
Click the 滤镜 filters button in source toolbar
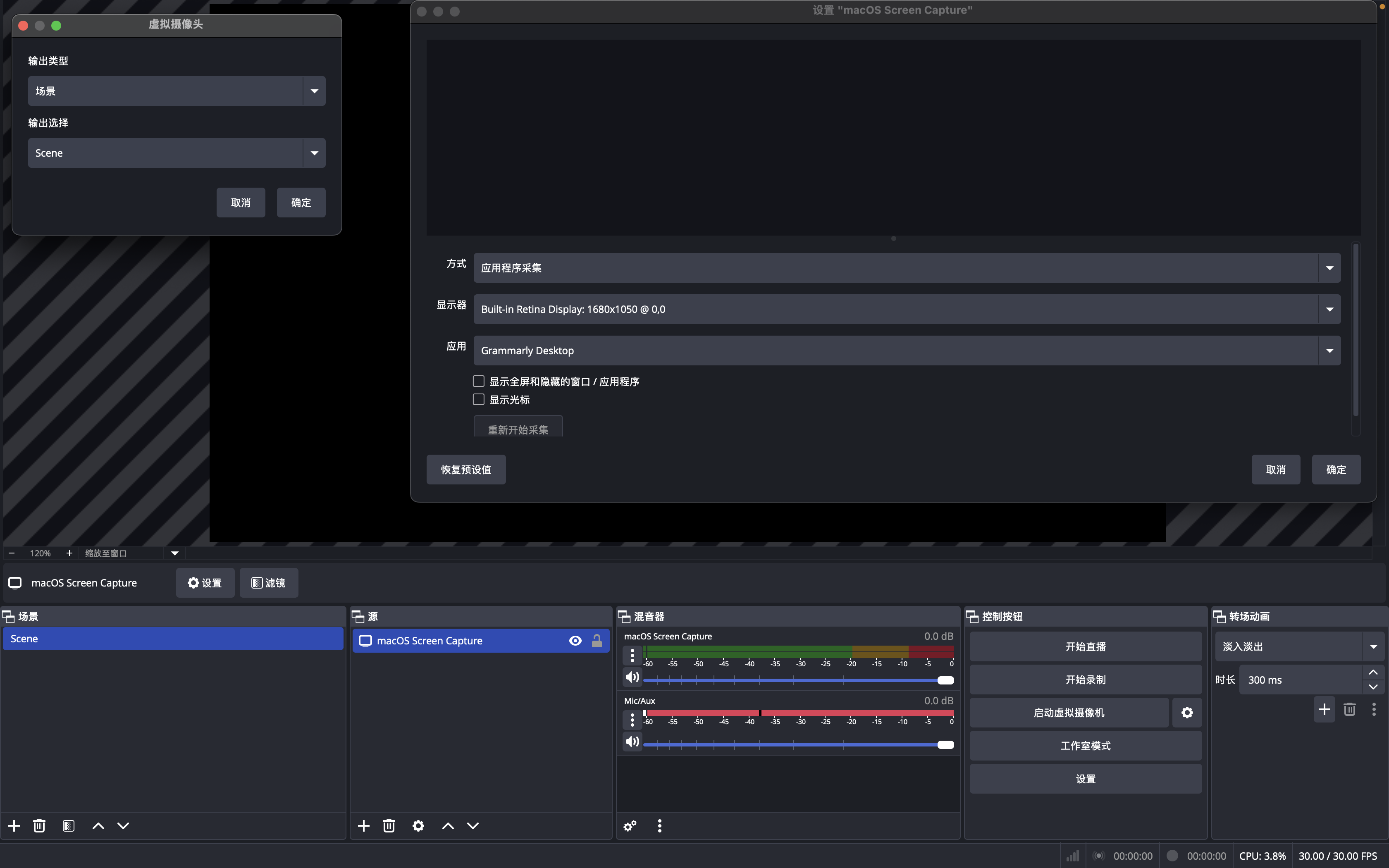[x=269, y=583]
